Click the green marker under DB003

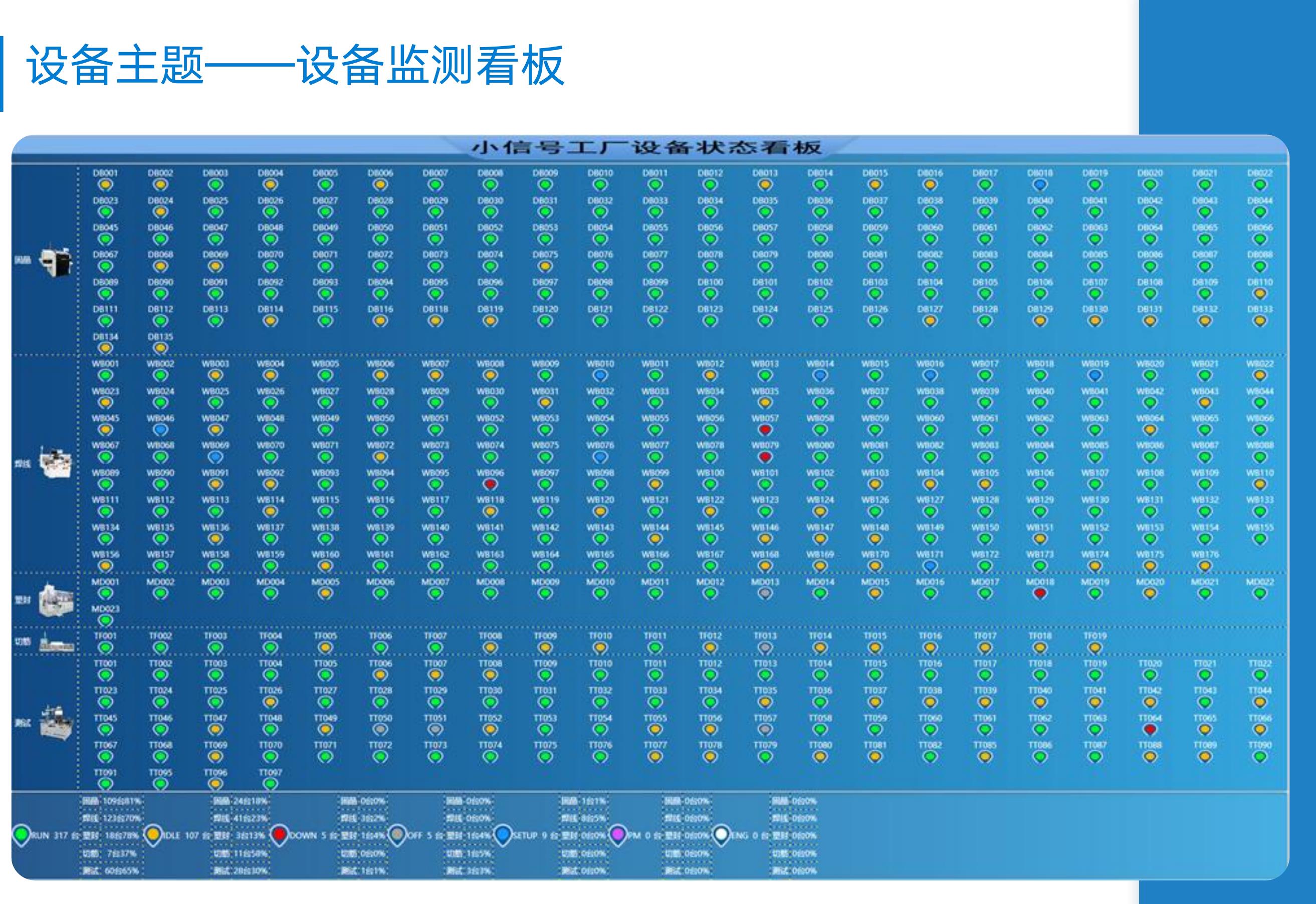pyautogui.click(x=215, y=184)
